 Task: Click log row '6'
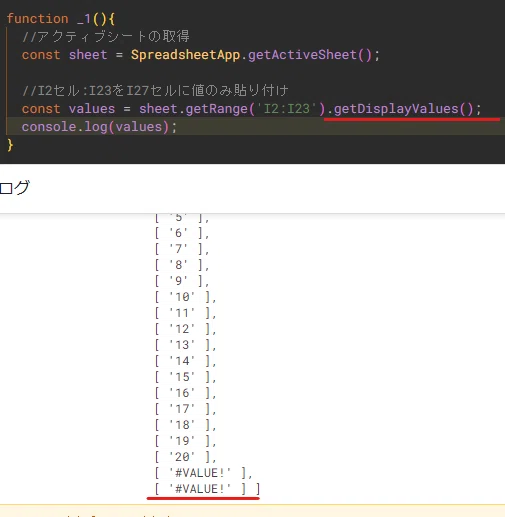pyautogui.click(x=182, y=233)
